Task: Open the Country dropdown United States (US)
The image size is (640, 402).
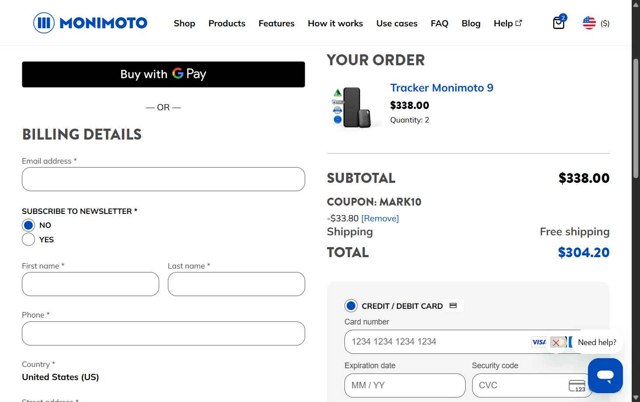Action: pos(60,377)
